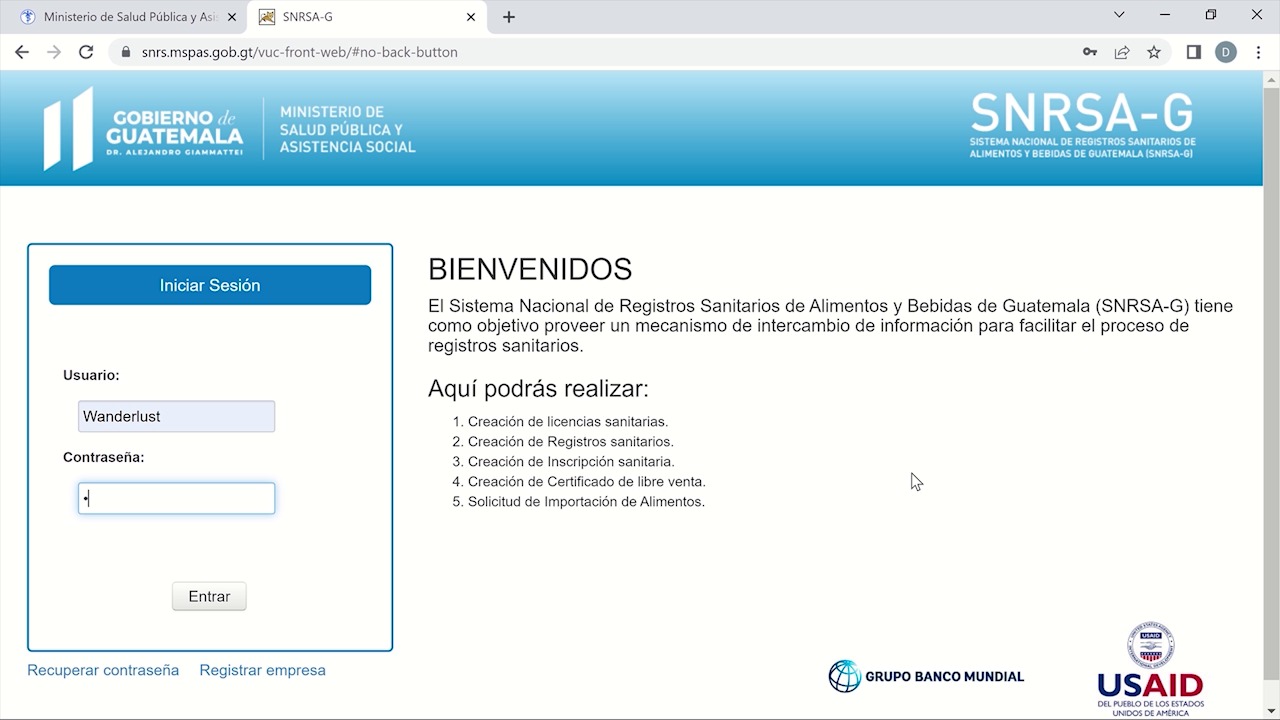Image resolution: width=1280 pixels, height=720 pixels.
Task: Reload the page with the refresh icon
Action: point(86,52)
